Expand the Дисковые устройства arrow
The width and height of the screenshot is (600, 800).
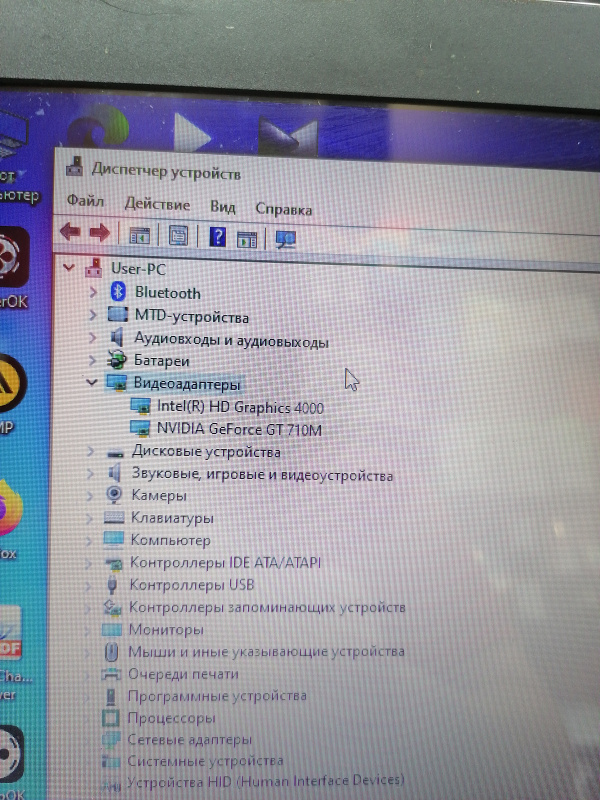coord(90,451)
